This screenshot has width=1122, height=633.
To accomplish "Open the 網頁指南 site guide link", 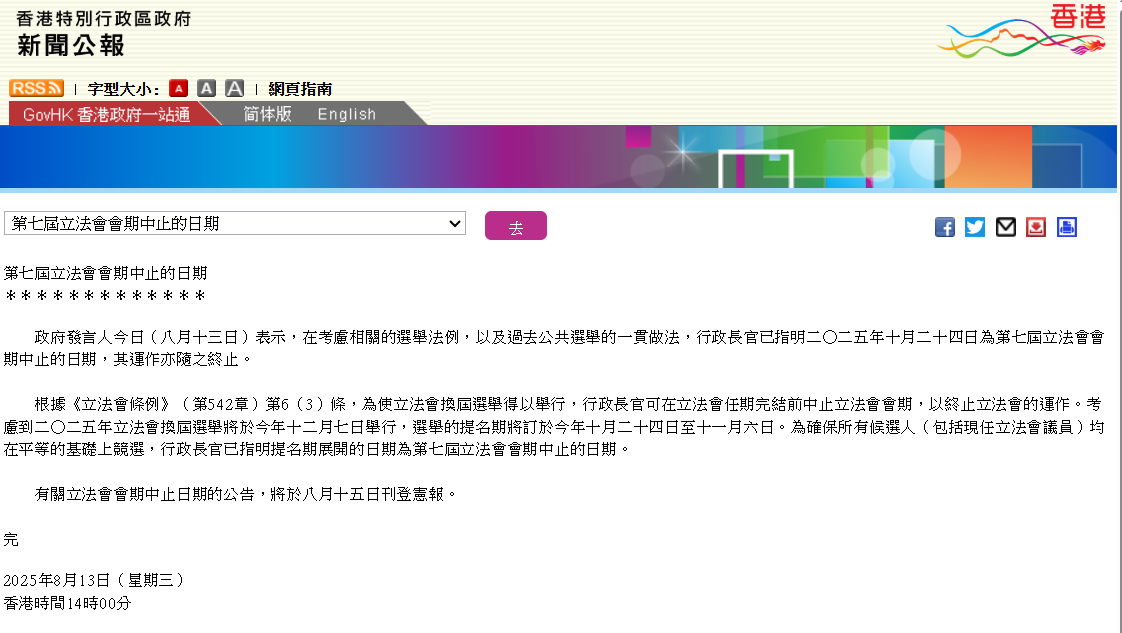I will 300,89.
